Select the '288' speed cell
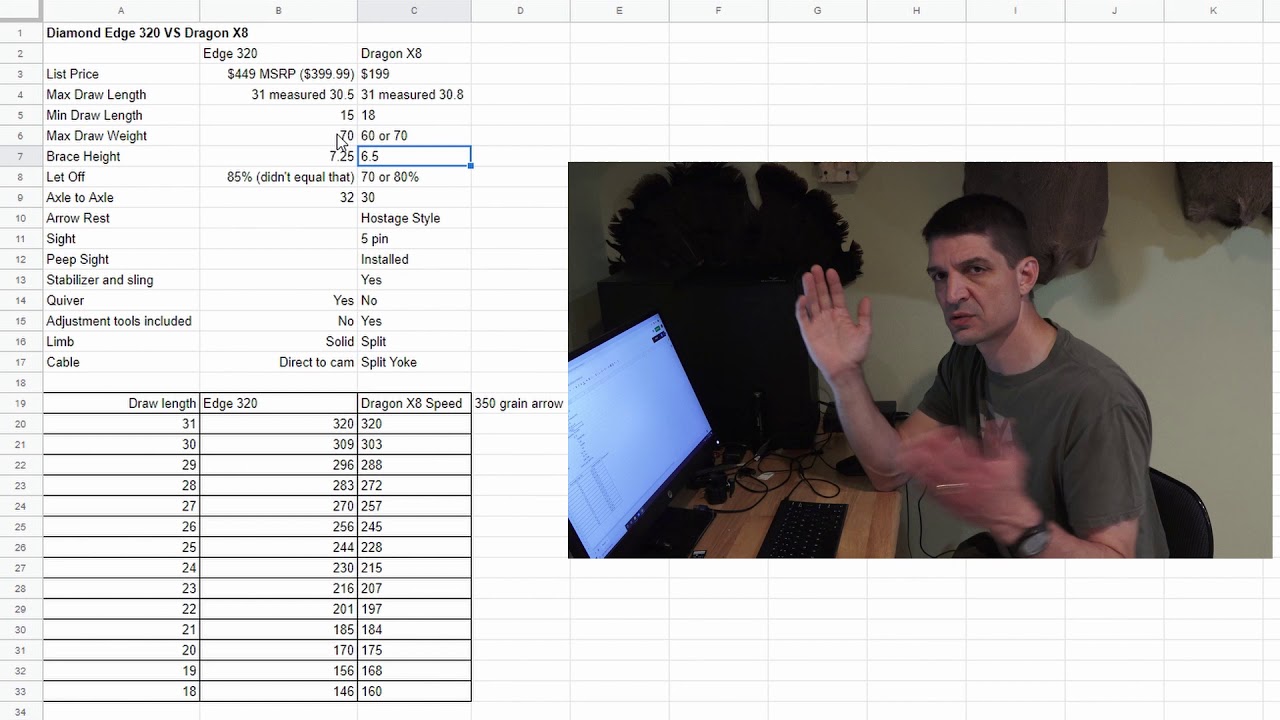Image resolution: width=1280 pixels, height=720 pixels. click(x=414, y=465)
